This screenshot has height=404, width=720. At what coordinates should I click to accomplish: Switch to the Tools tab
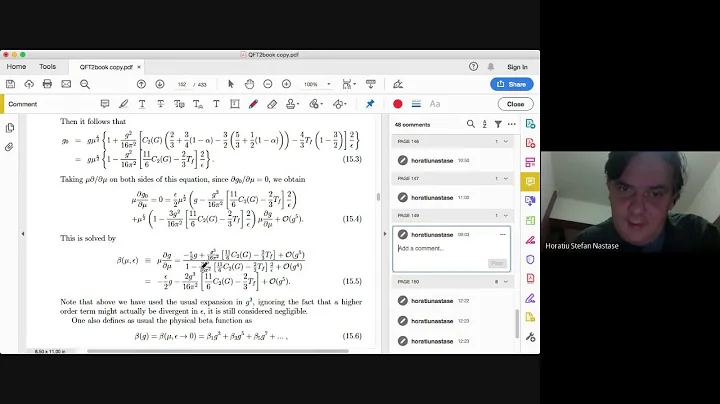[x=47, y=67]
